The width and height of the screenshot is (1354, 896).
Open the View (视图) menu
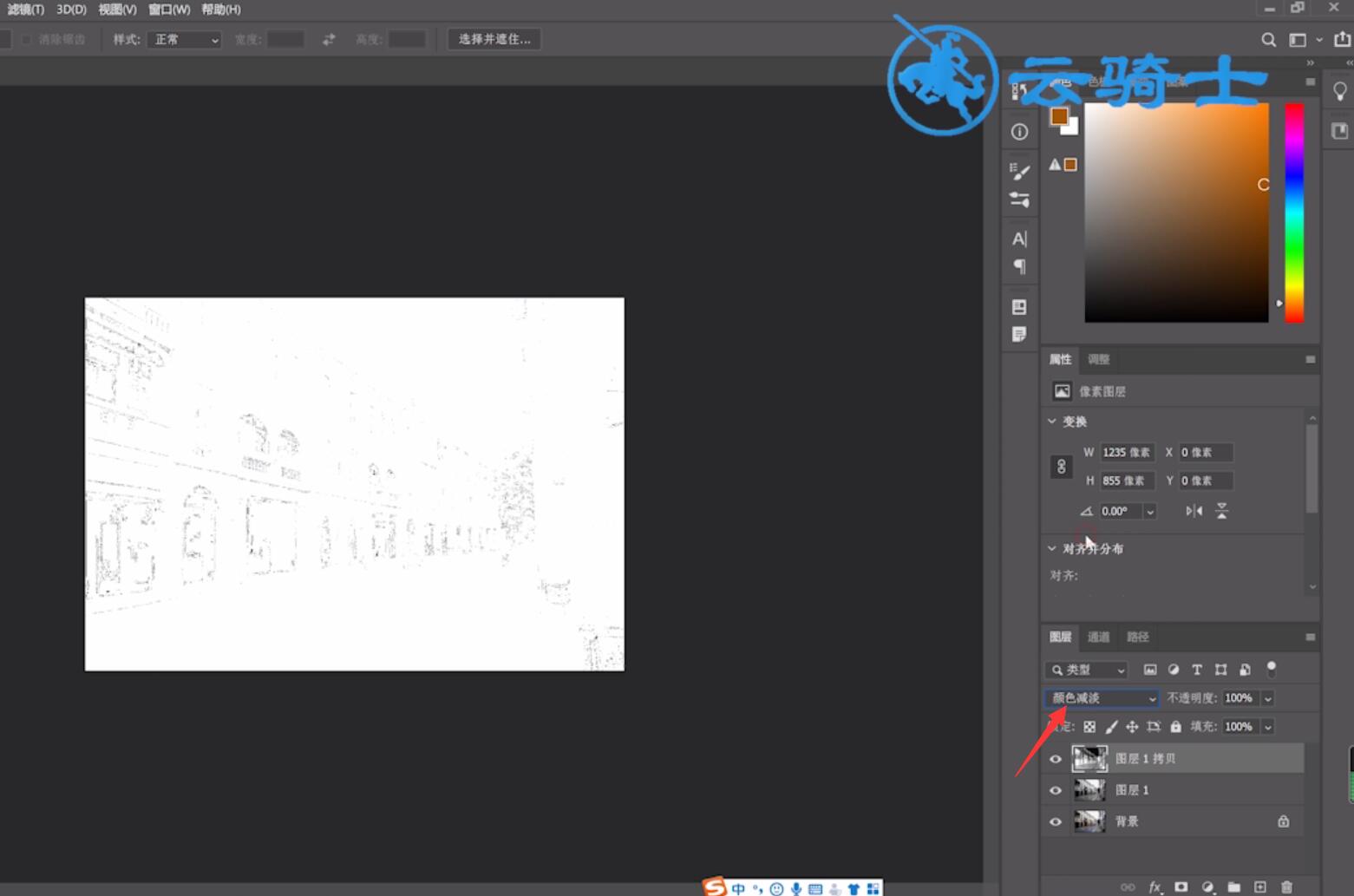tap(117, 10)
